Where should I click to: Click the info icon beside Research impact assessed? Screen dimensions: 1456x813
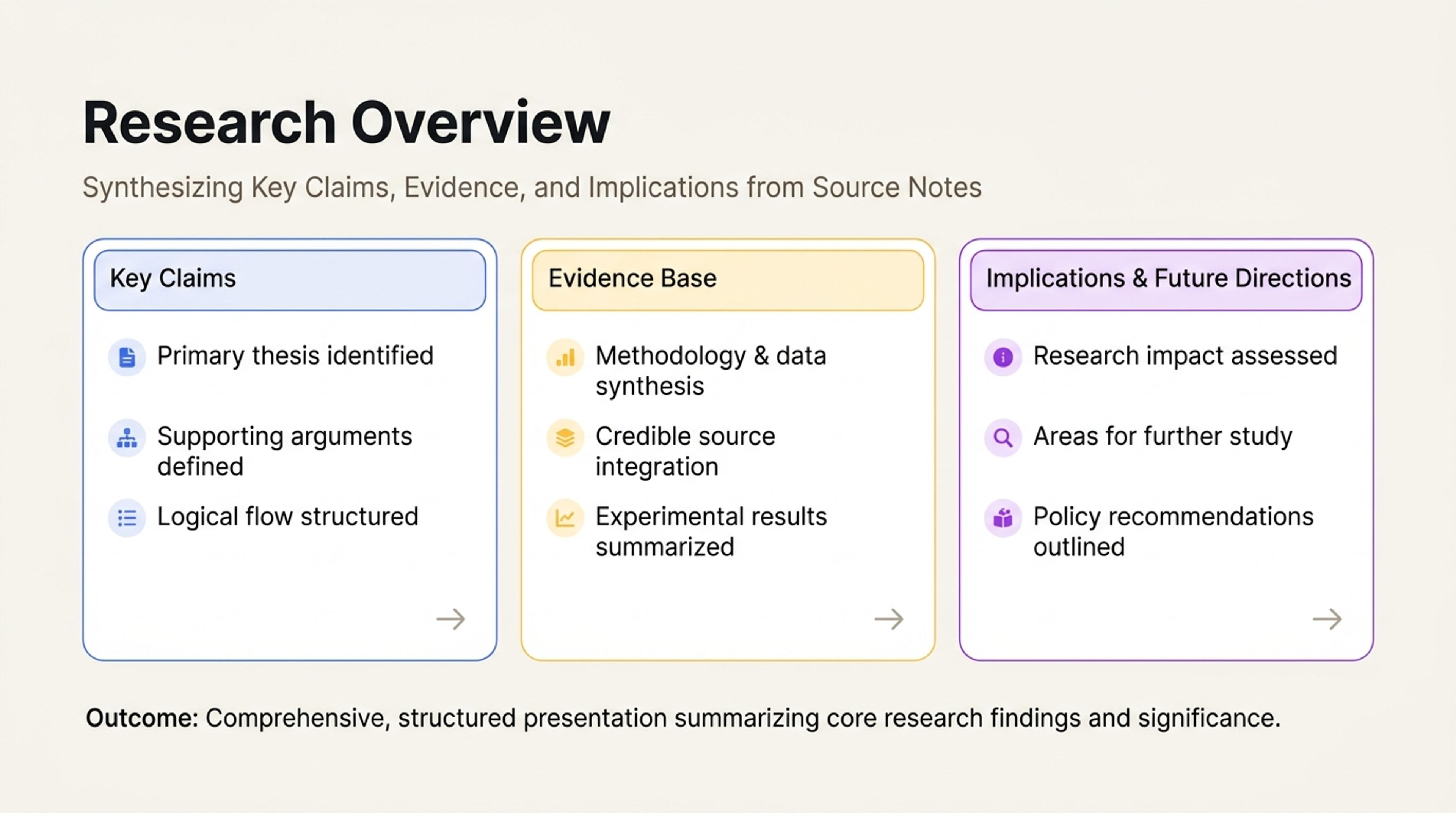[1003, 357]
